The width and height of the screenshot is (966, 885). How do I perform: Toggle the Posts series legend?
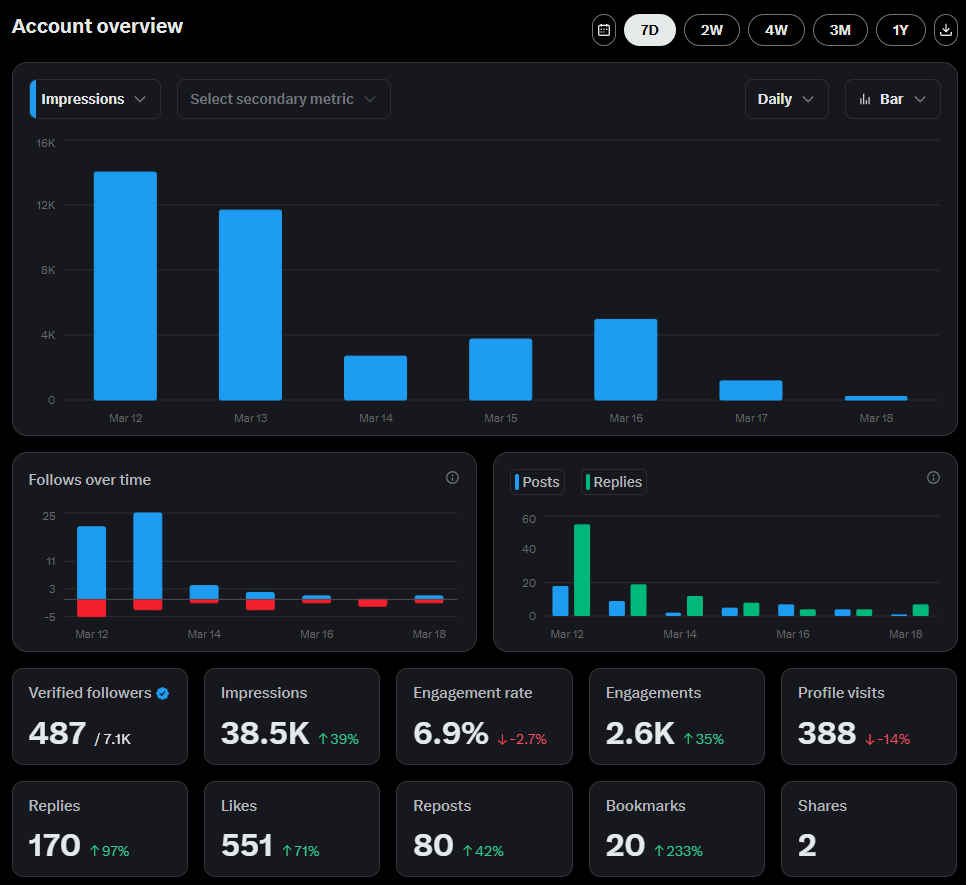pyautogui.click(x=537, y=482)
